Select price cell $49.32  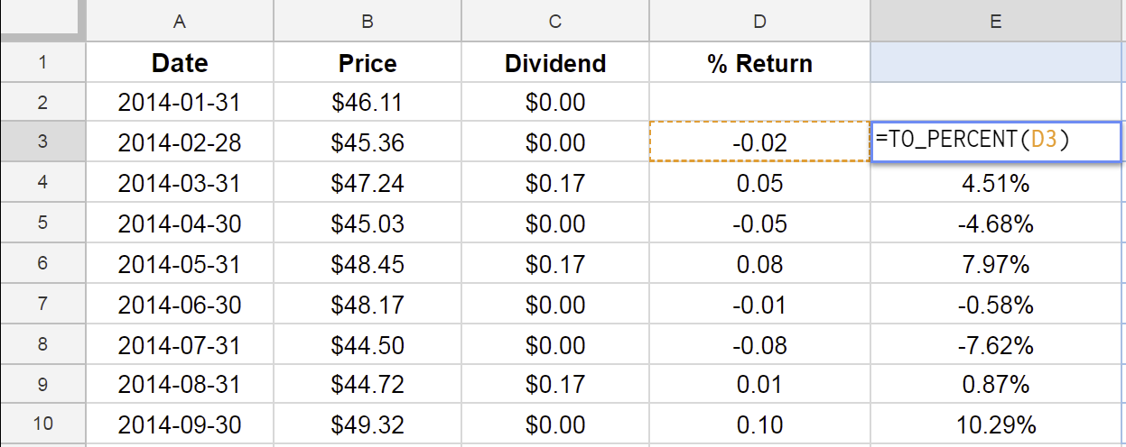367,423
